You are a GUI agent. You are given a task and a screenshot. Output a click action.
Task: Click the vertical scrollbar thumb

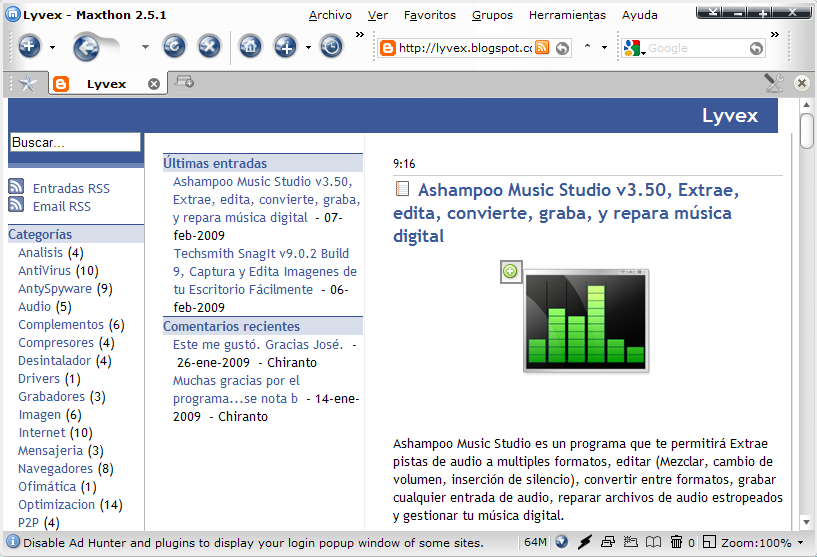pyautogui.click(x=807, y=130)
